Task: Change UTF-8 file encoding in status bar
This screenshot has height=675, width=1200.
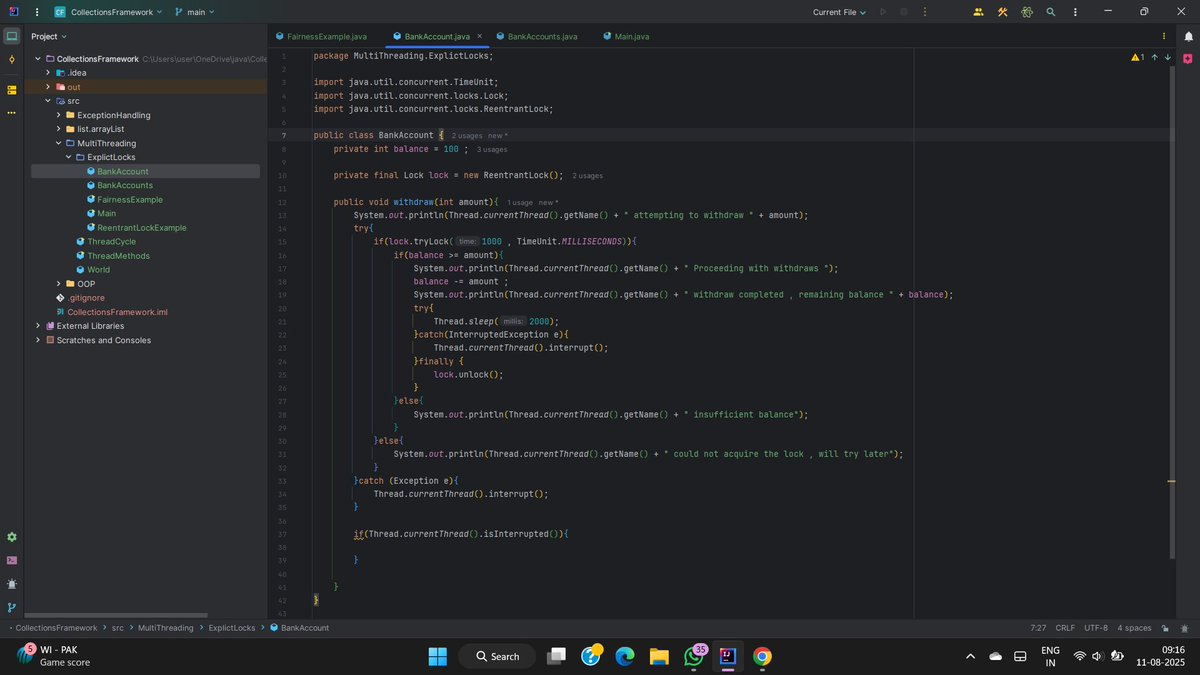Action: (x=1096, y=628)
